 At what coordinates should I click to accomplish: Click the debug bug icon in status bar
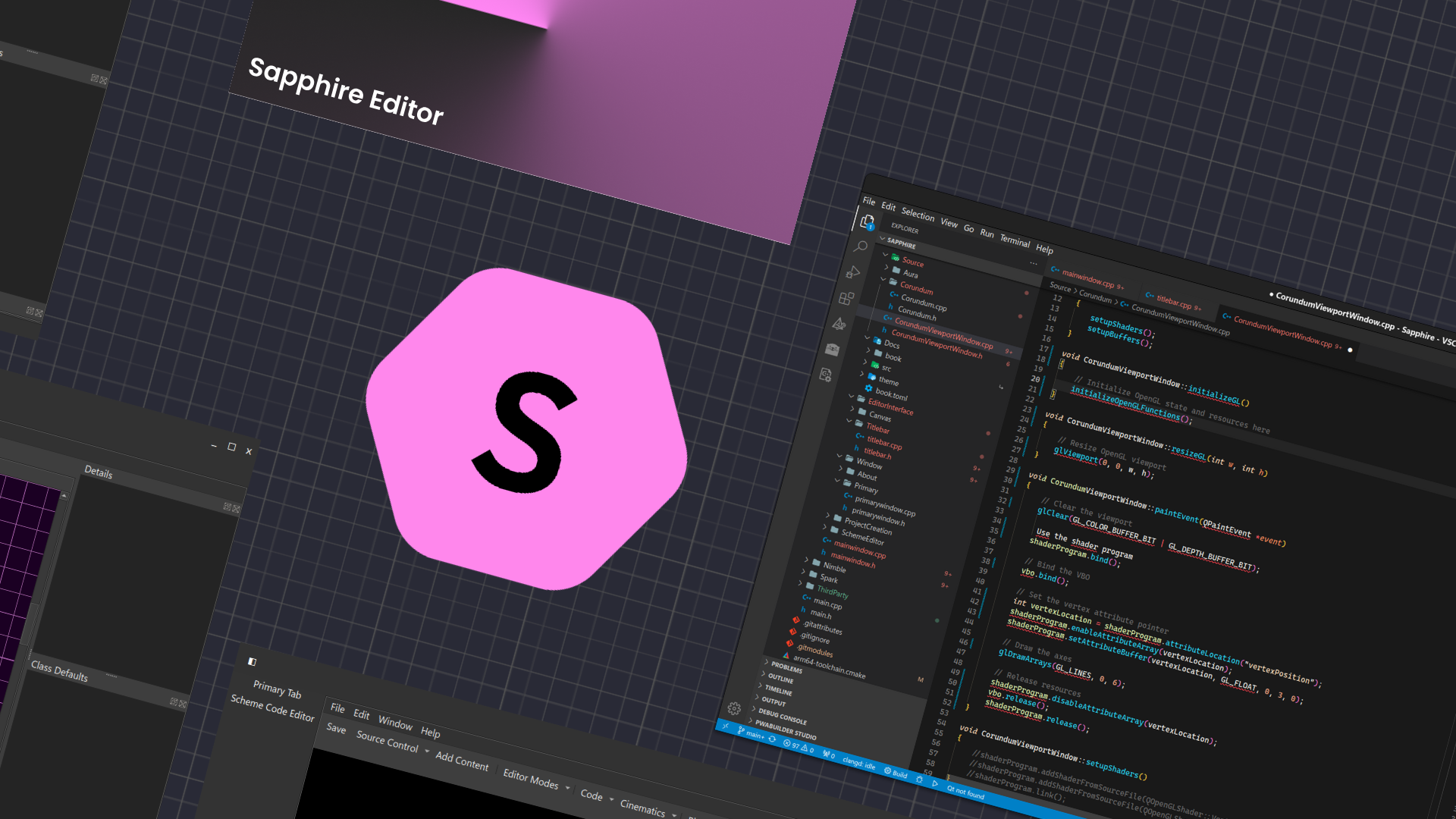tap(919, 779)
